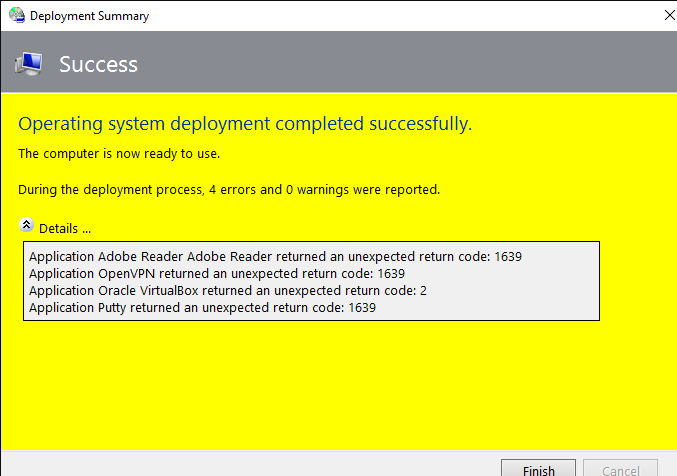Click the disabled Cancel button

(x=620, y=468)
